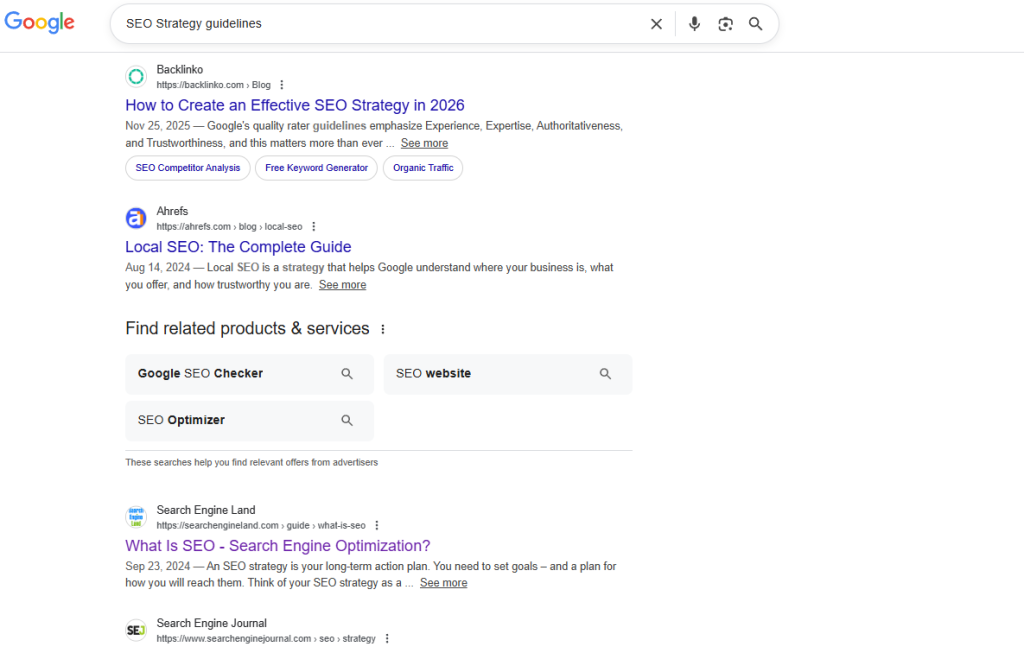Click the Ahrefs site name
Viewport: 1024px width, 653px height.
coord(172,211)
